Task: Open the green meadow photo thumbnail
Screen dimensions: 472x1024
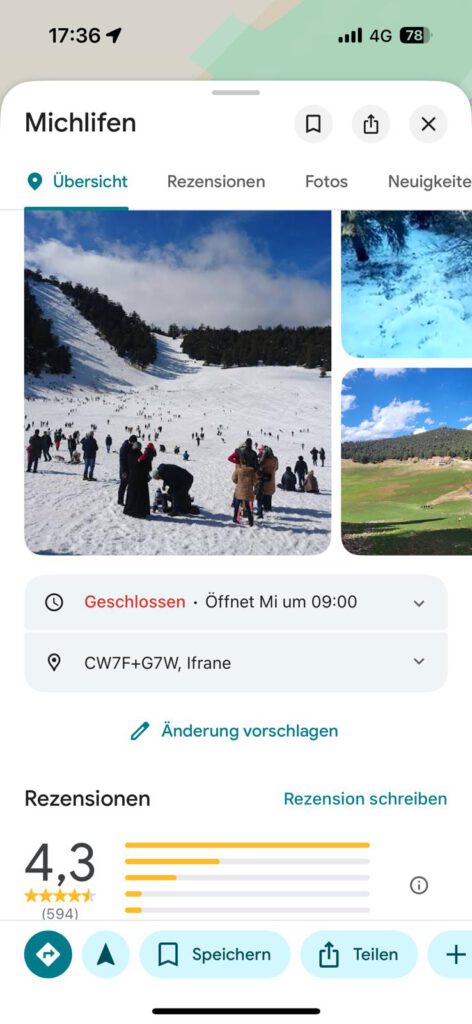Action: (x=407, y=462)
